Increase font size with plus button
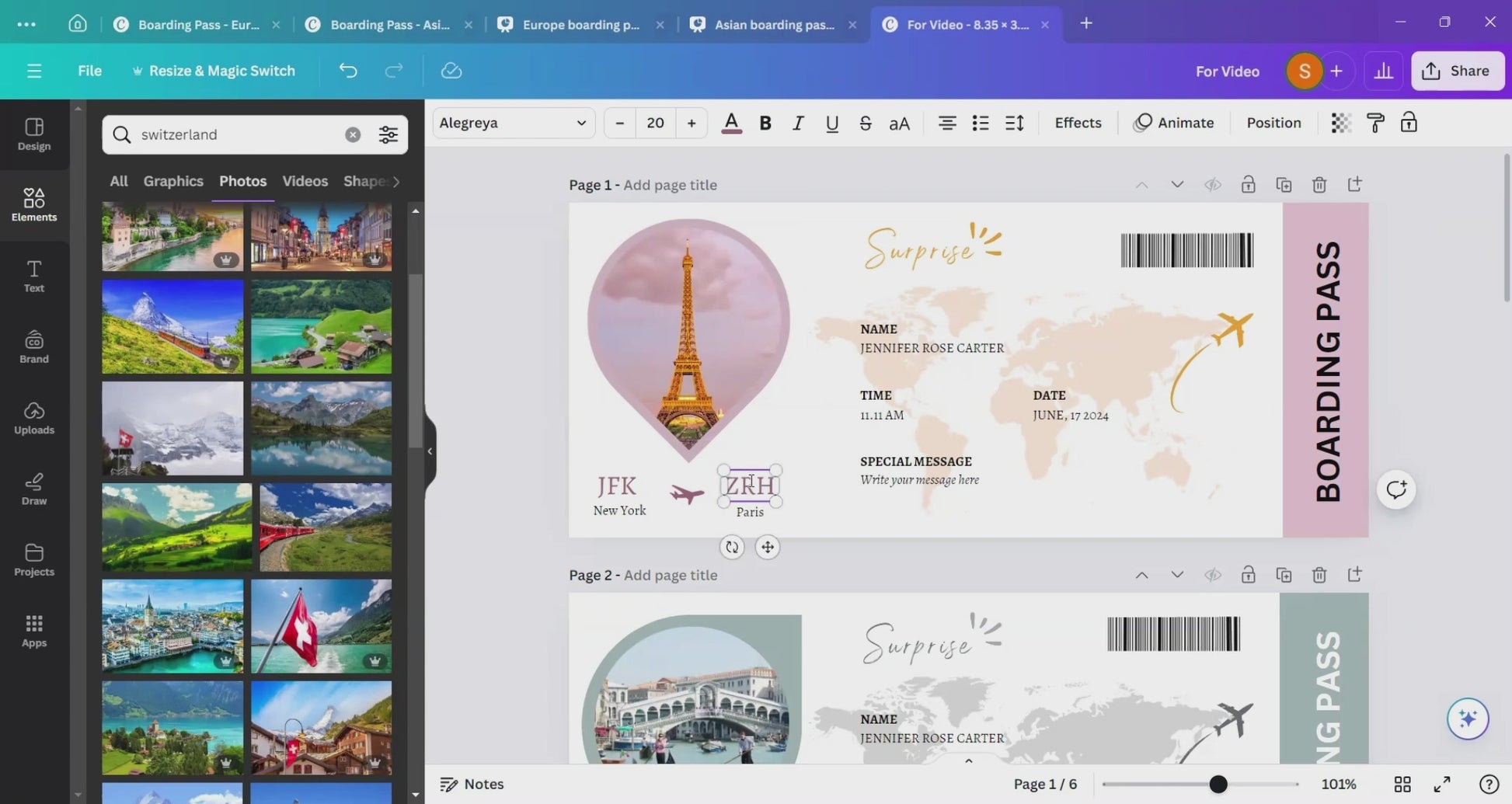The width and height of the screenshot is (1512, 804). [x=691, y=123]
